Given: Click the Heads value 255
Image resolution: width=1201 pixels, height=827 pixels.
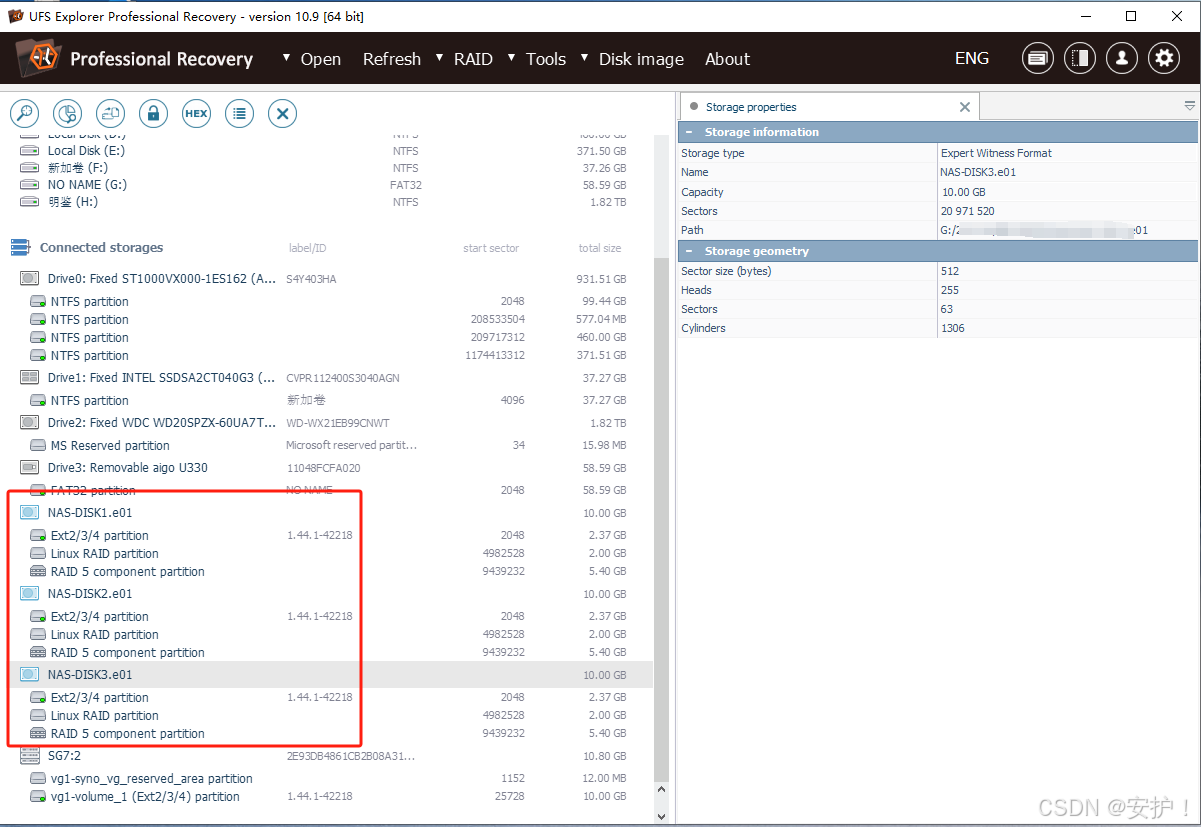Looking at the screenshot, I should coord(950,290).
